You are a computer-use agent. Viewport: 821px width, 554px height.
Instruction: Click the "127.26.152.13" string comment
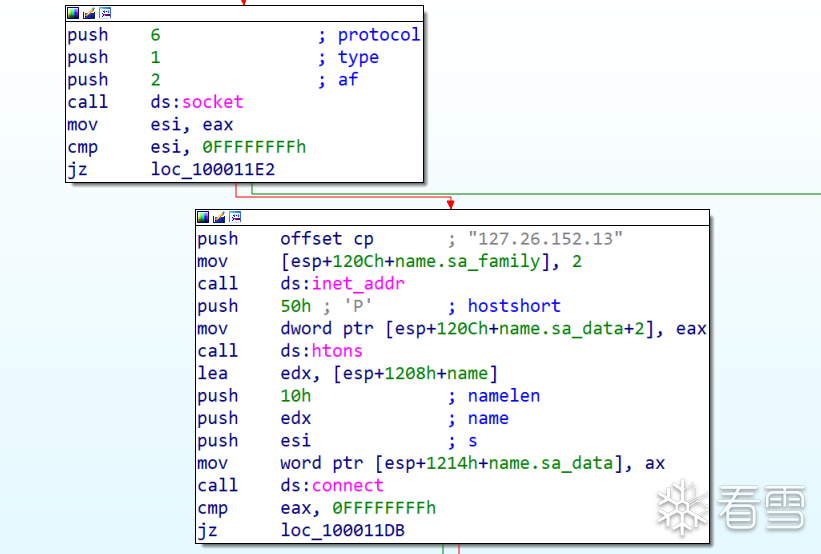coord(545,239)
